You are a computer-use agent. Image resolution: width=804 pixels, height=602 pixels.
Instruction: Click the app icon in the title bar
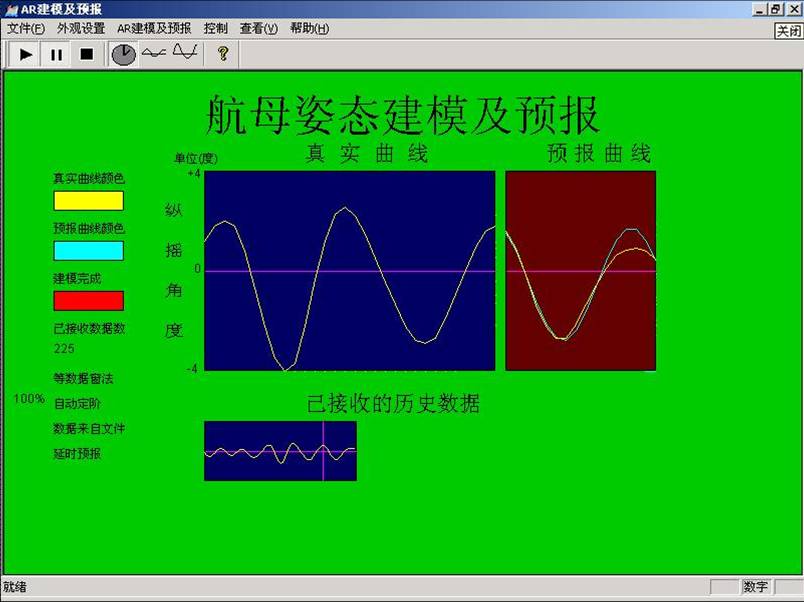coord(10,9)
